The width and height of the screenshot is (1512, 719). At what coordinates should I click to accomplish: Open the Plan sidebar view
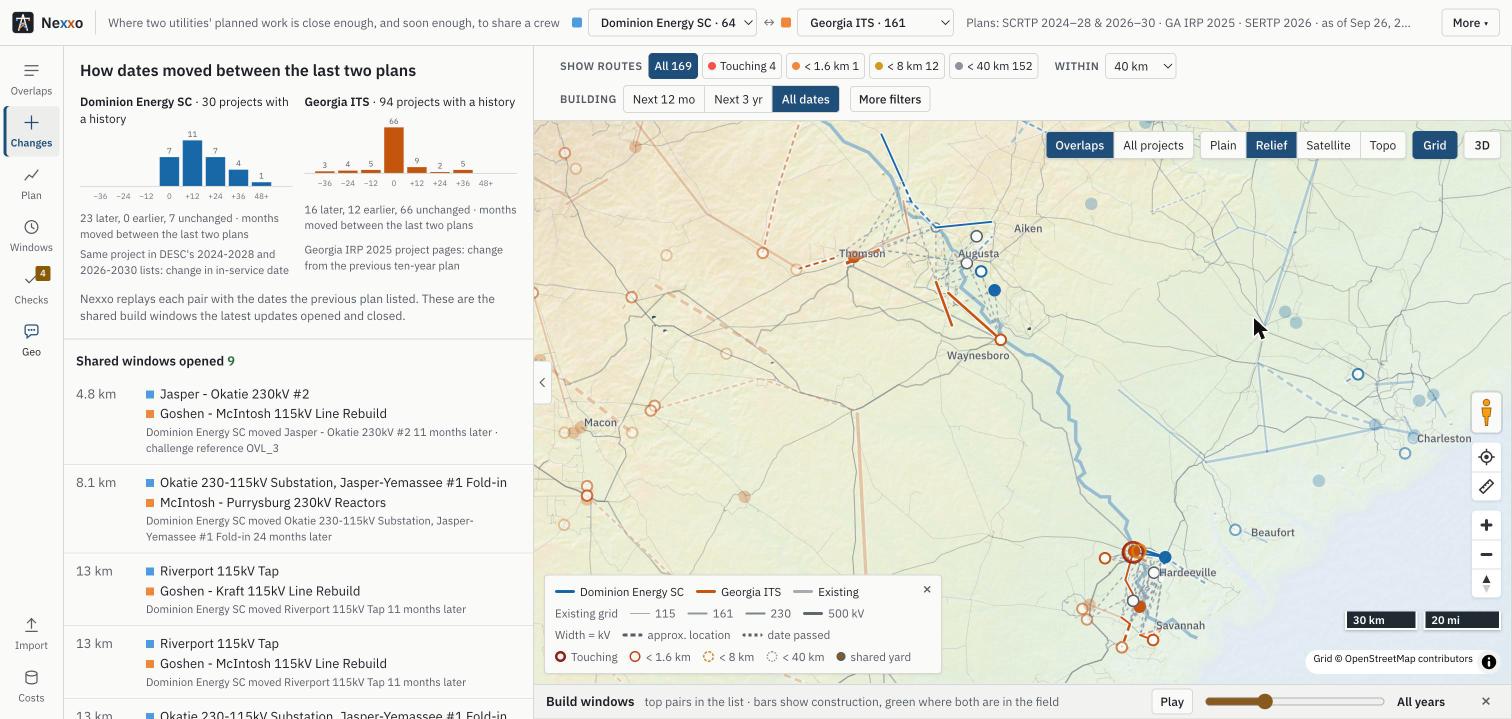point(31,184)
